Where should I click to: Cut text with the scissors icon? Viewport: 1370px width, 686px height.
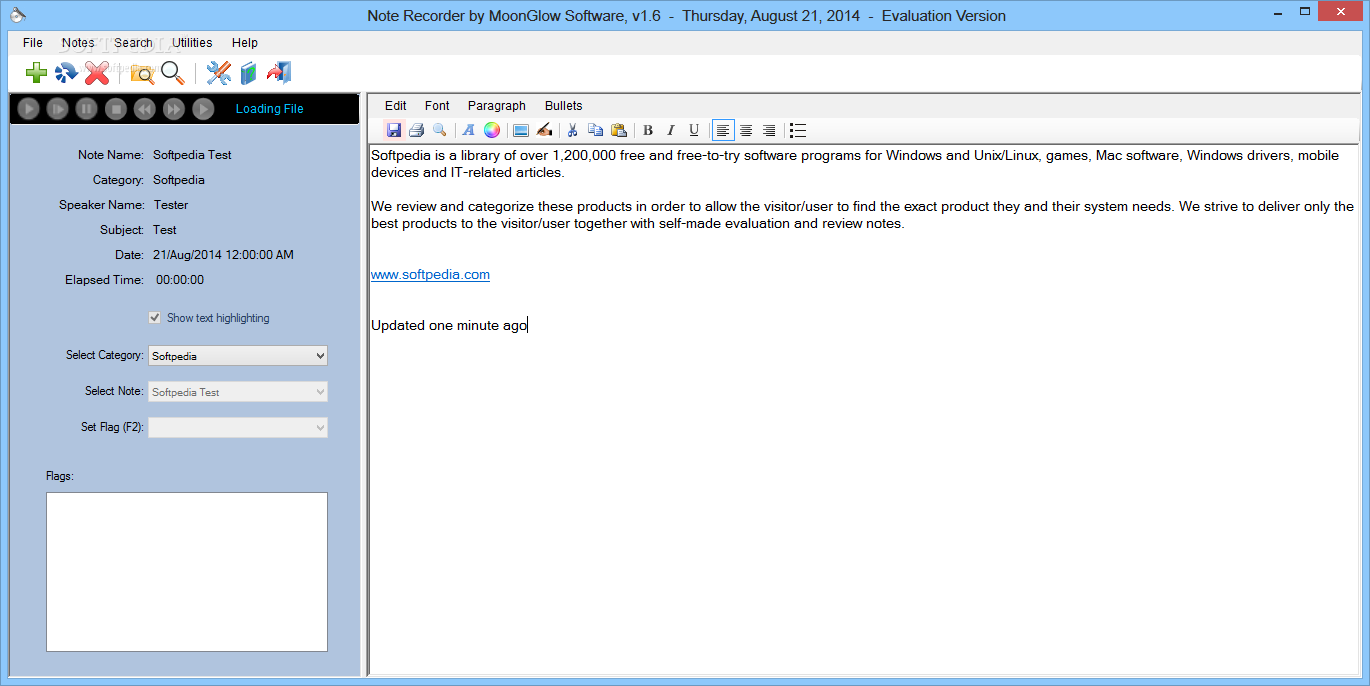point(573,130)
